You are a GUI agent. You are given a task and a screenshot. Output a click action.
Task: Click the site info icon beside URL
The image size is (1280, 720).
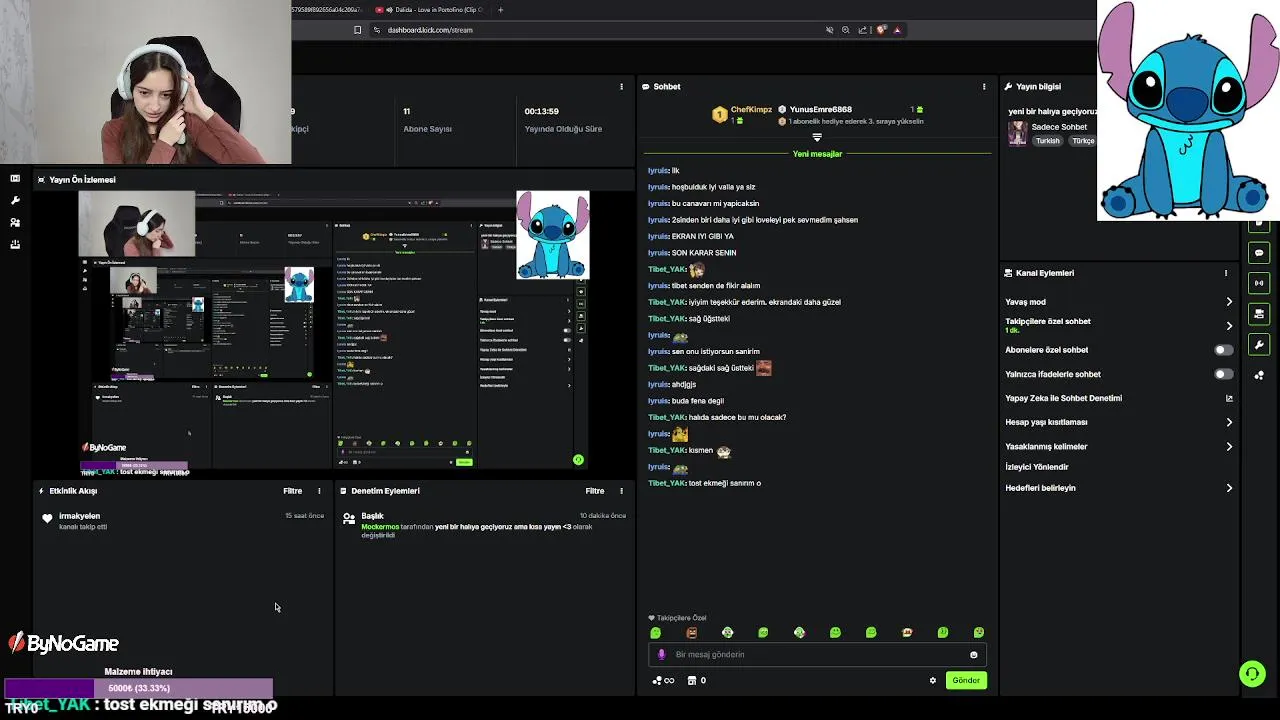377,30
